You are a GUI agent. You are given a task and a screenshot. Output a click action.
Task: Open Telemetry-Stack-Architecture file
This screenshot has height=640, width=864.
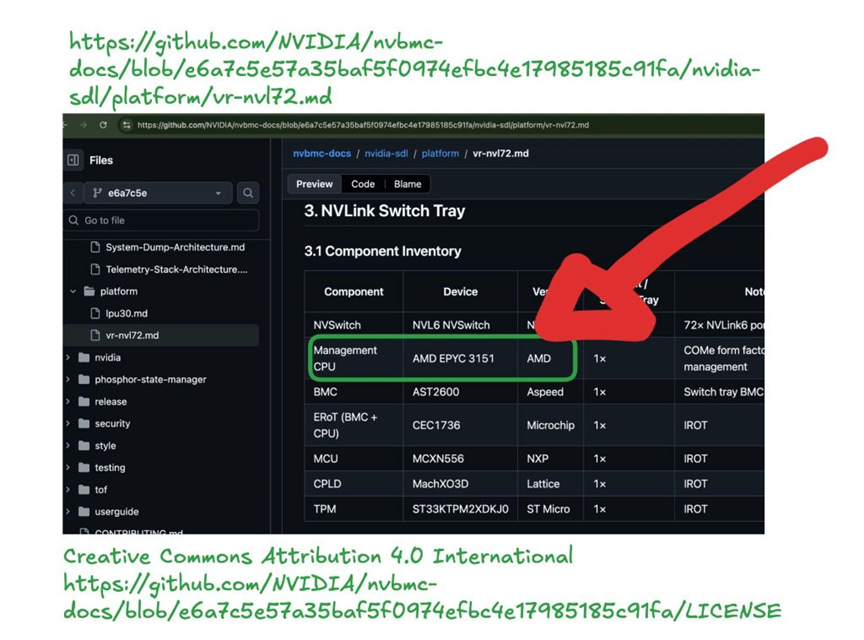click(x=176, y=270)
